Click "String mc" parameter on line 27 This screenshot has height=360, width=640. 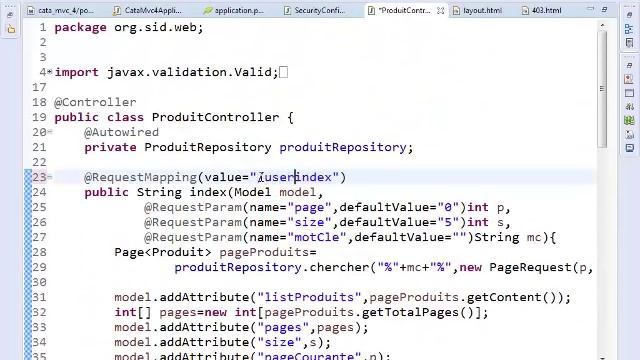click(x=508, y=237)
